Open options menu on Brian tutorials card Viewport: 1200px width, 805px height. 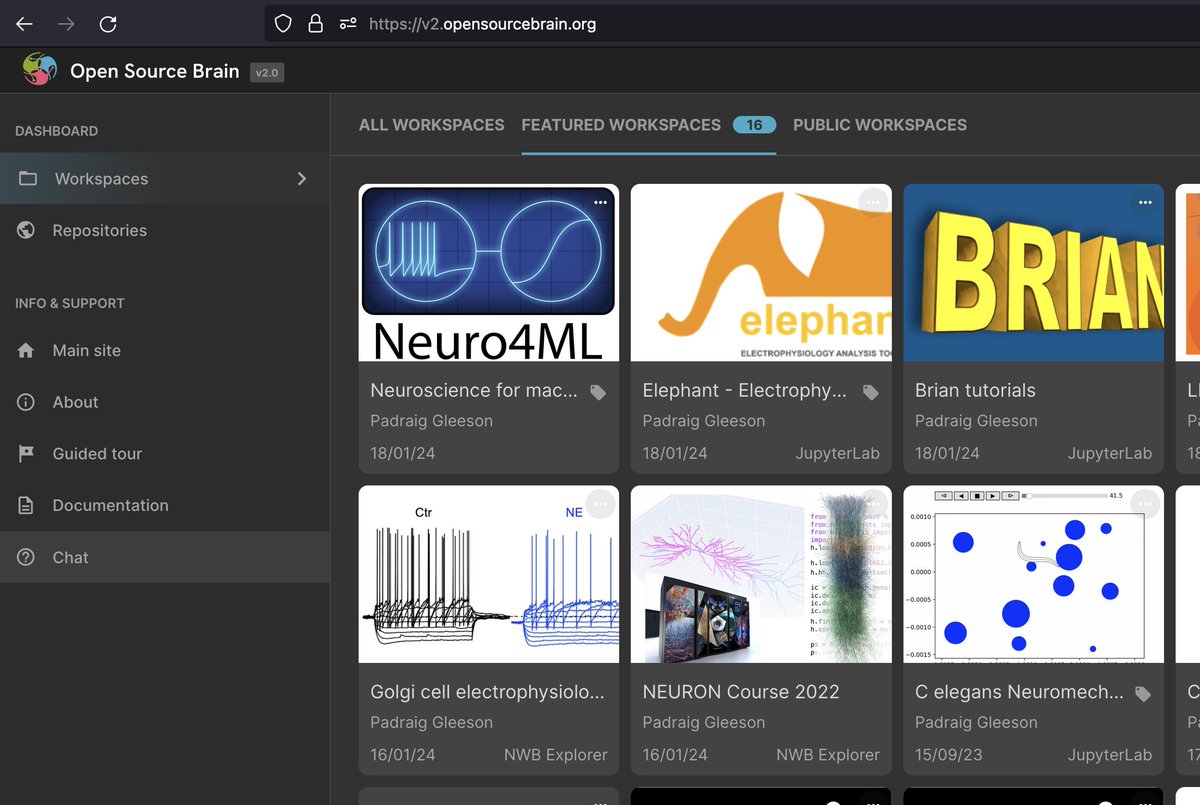point(1145,202)
